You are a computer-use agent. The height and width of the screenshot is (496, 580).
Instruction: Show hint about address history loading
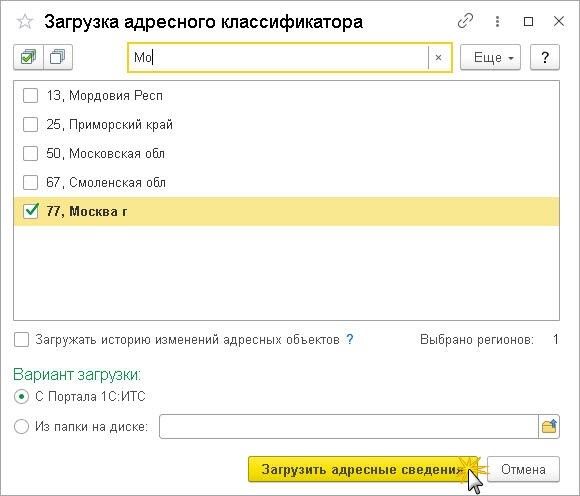(x=350, y=339)
